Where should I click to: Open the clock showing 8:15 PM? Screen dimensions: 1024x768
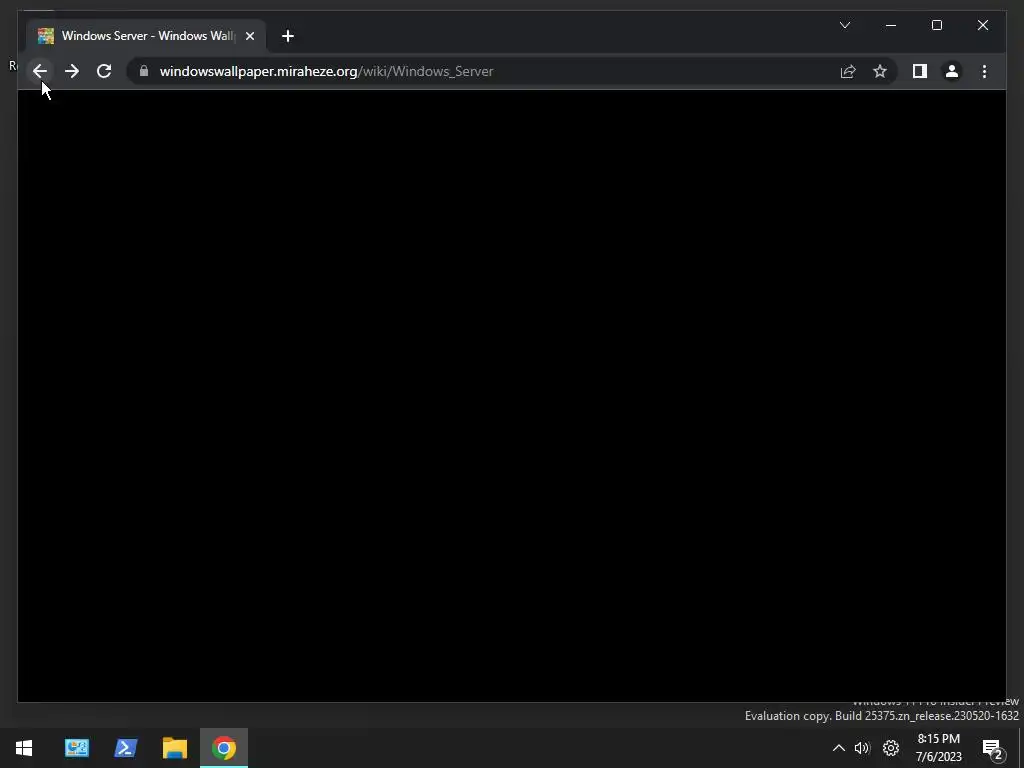point(938,748)
